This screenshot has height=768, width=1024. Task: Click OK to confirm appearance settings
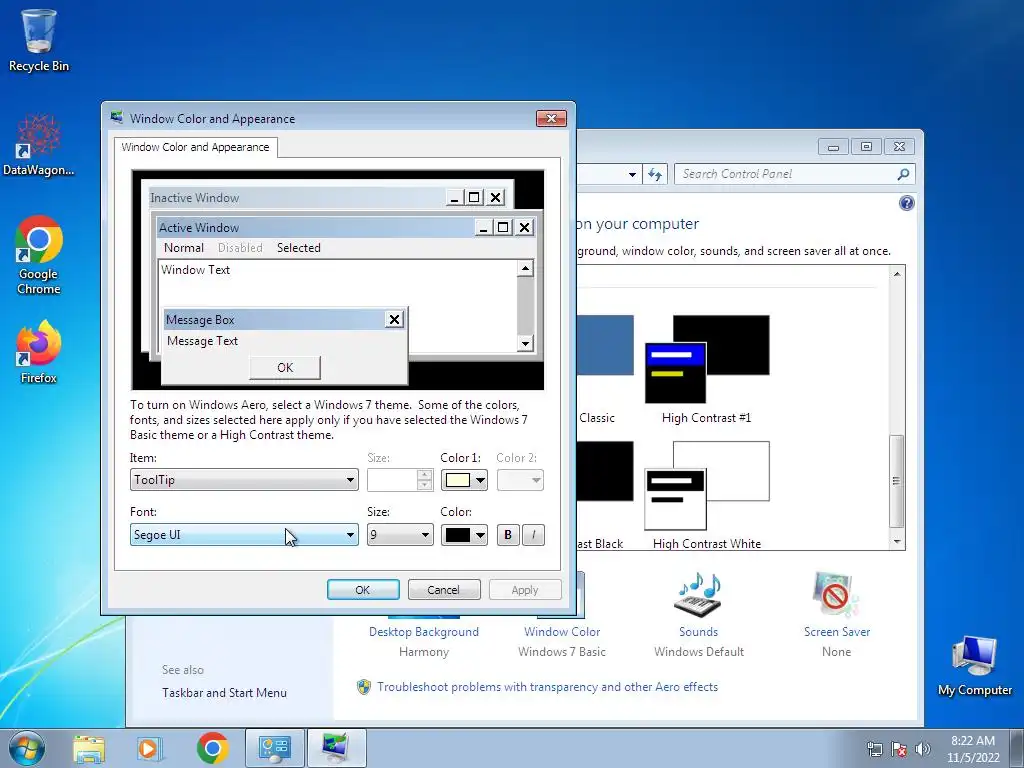(363, 590)
